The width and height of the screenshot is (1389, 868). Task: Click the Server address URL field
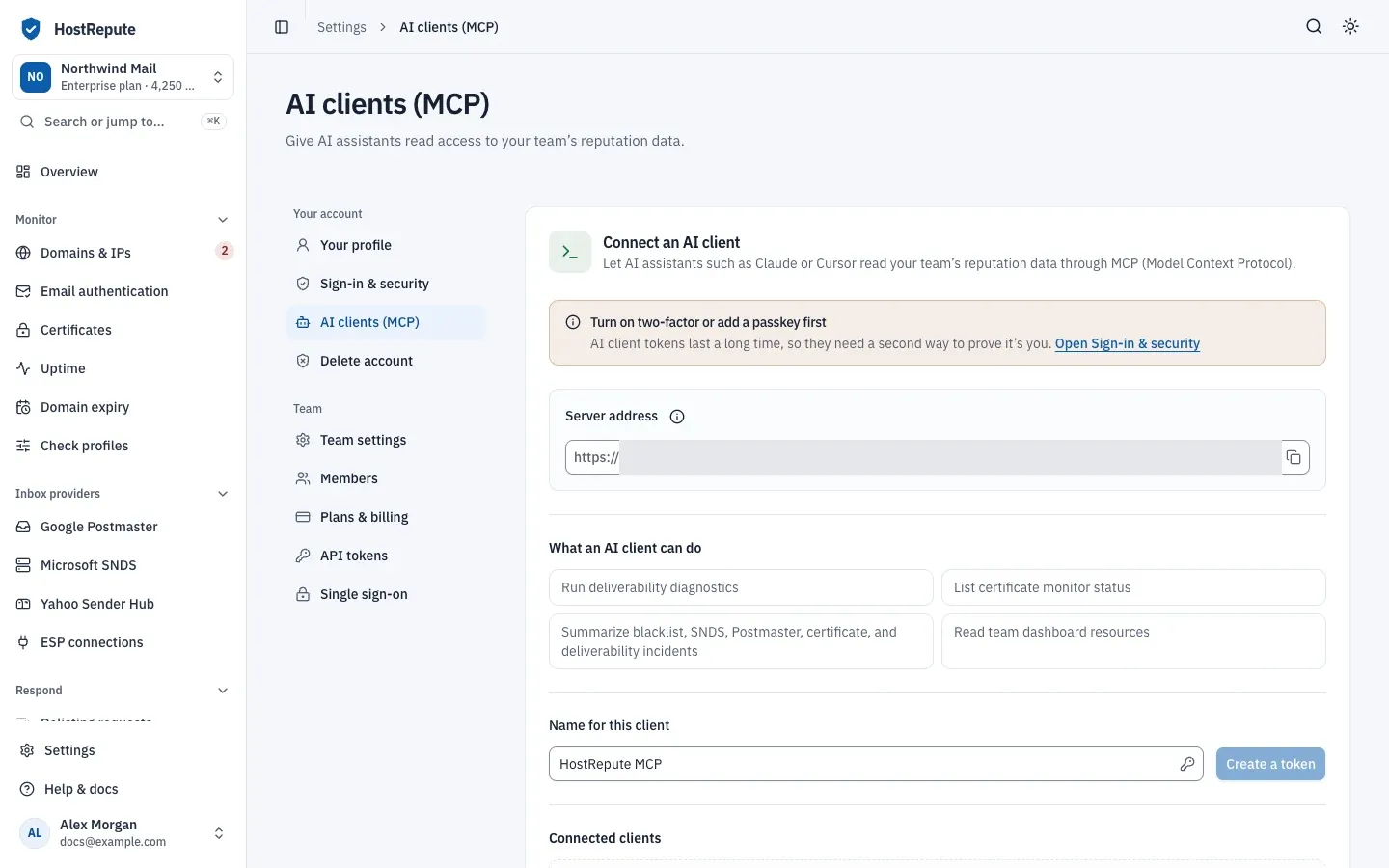[938, 457]
